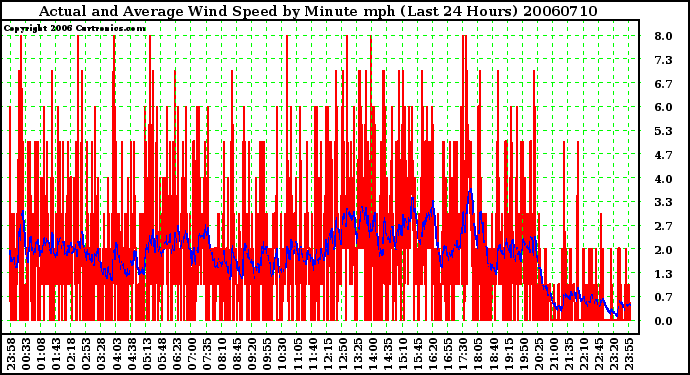690x375 pixels.
Task: Click the 10:30 time label
Action: click(282, 354)
